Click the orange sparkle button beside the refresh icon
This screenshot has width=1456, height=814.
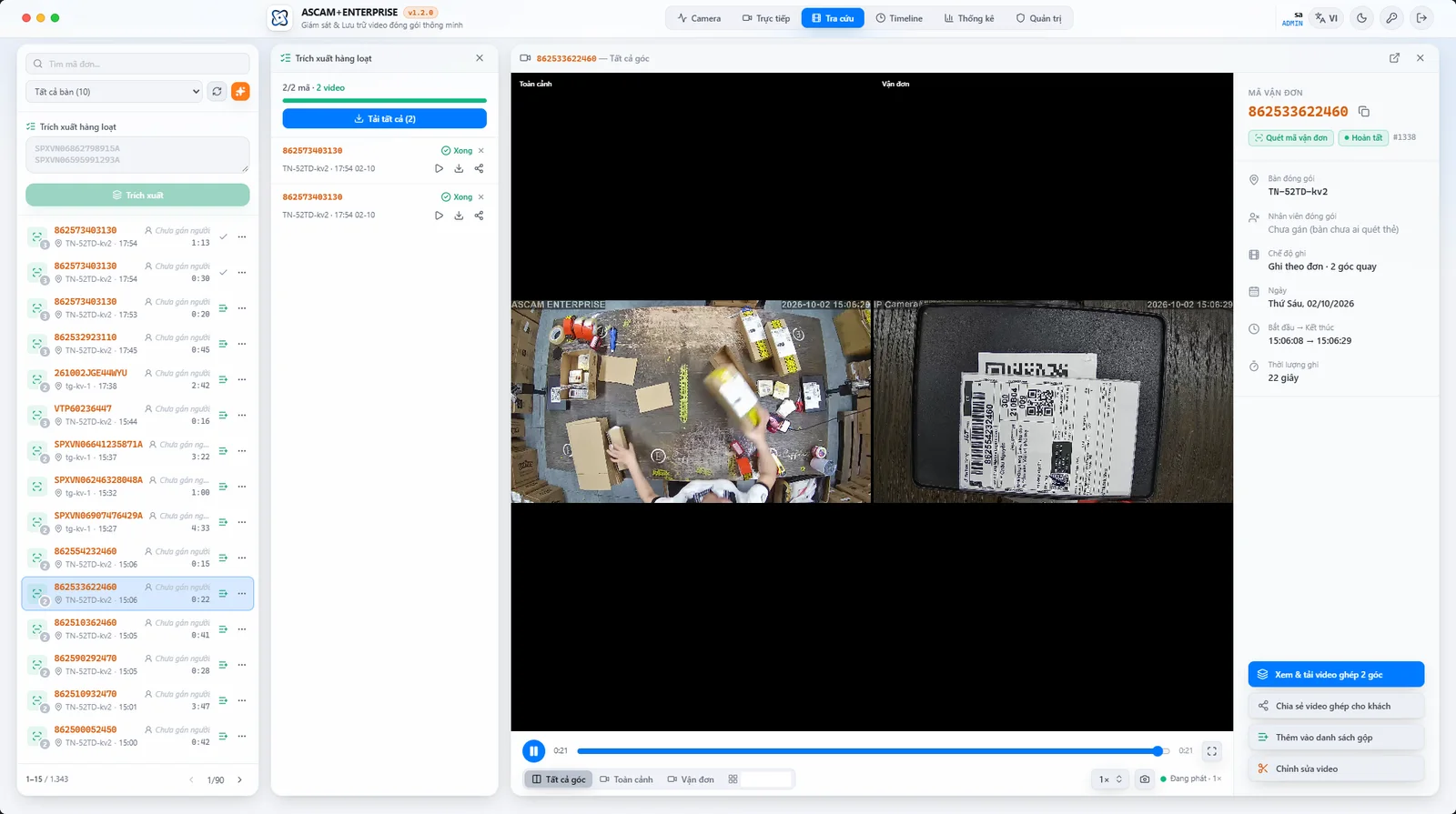click(240, 91)
